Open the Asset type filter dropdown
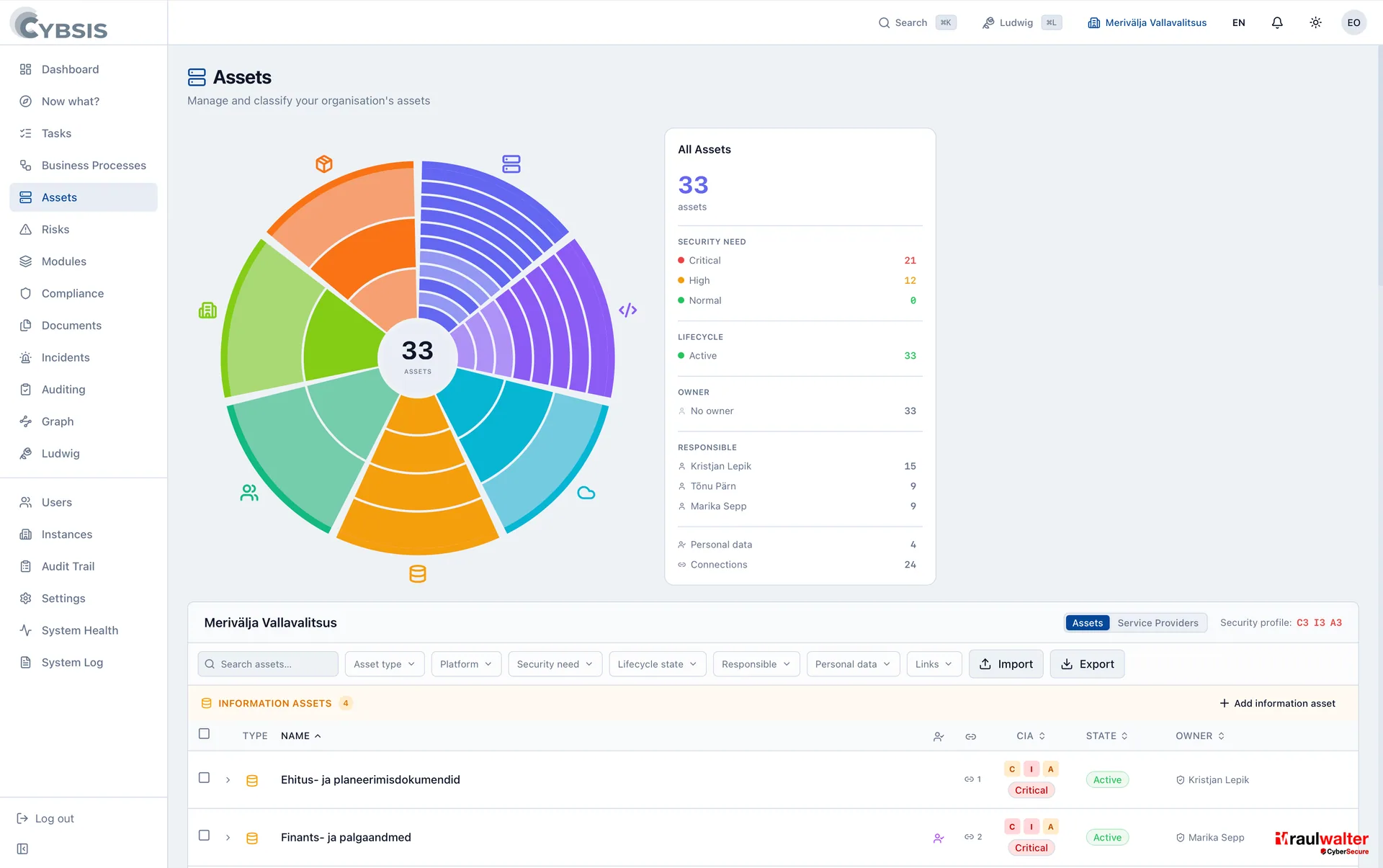 385,664
